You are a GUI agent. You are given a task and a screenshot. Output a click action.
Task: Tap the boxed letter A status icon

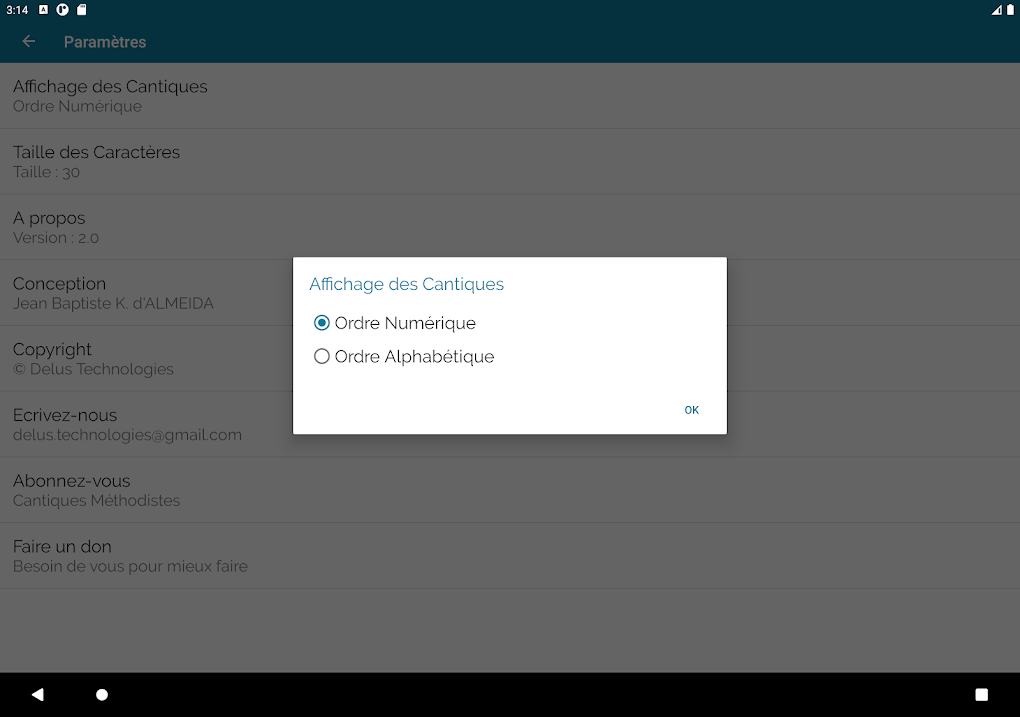pyautogui.click(x=43, y=10)
